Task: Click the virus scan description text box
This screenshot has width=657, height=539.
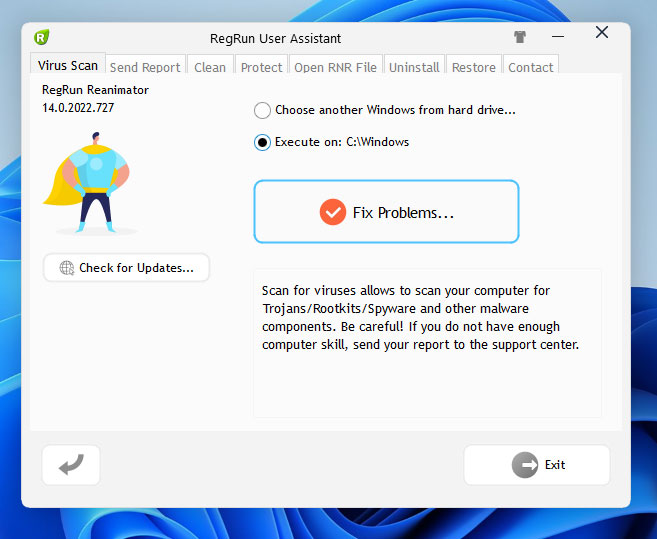Action: [427, 341]
